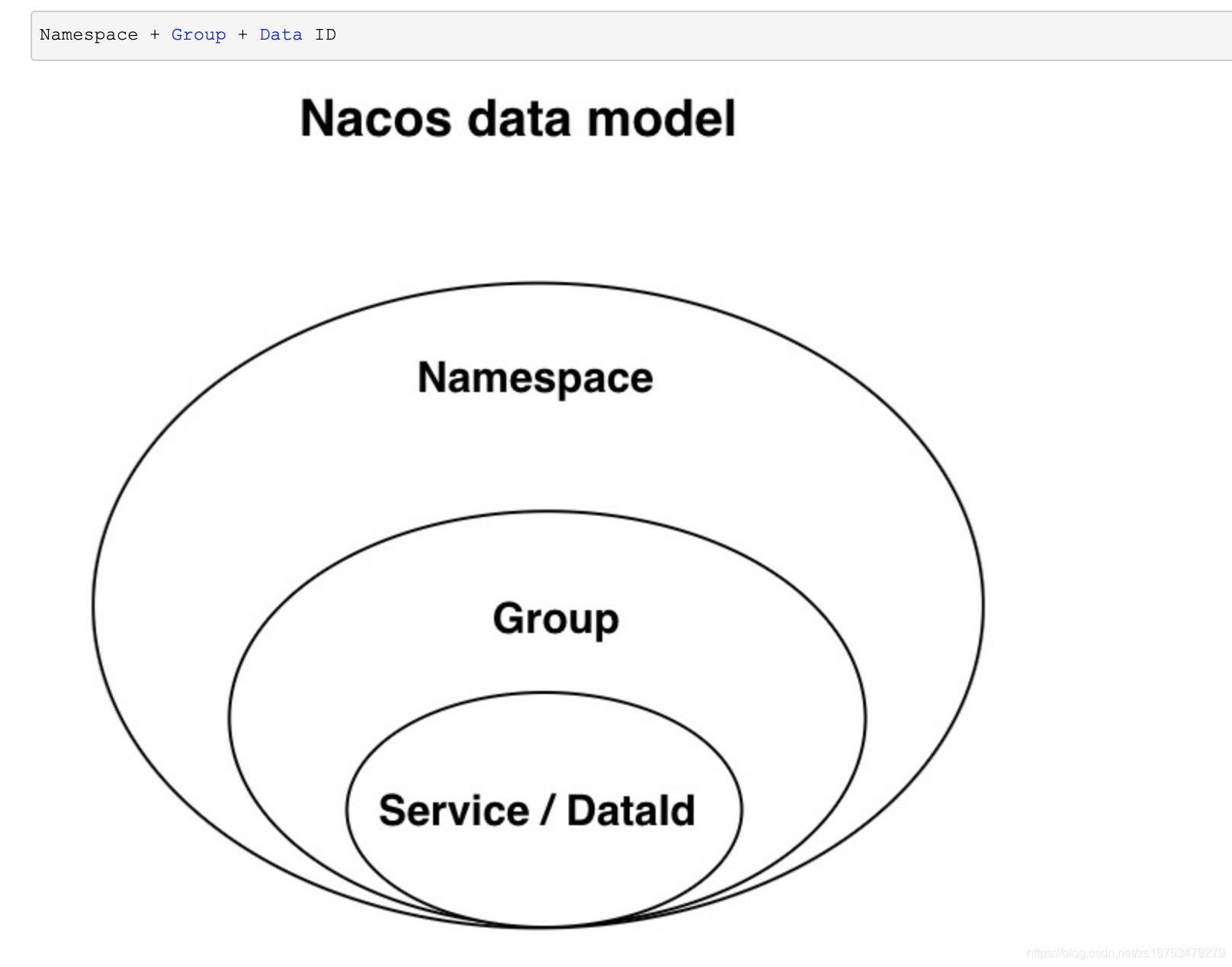Select the 'Service / DataId' label
The height and width of the screenshot is (967, 1232).
click(537, 811)
